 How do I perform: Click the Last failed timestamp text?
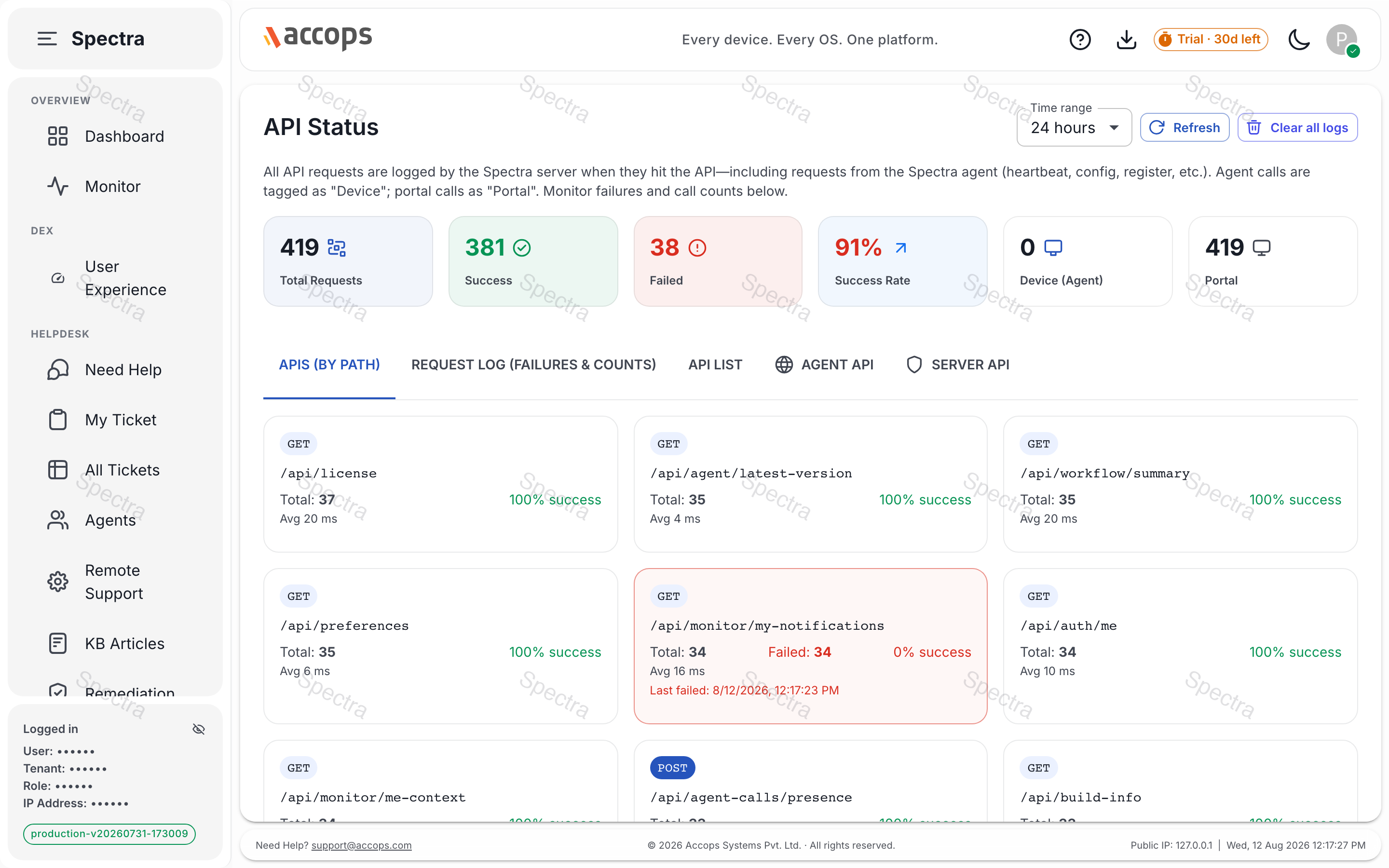(x=745, y=690)
